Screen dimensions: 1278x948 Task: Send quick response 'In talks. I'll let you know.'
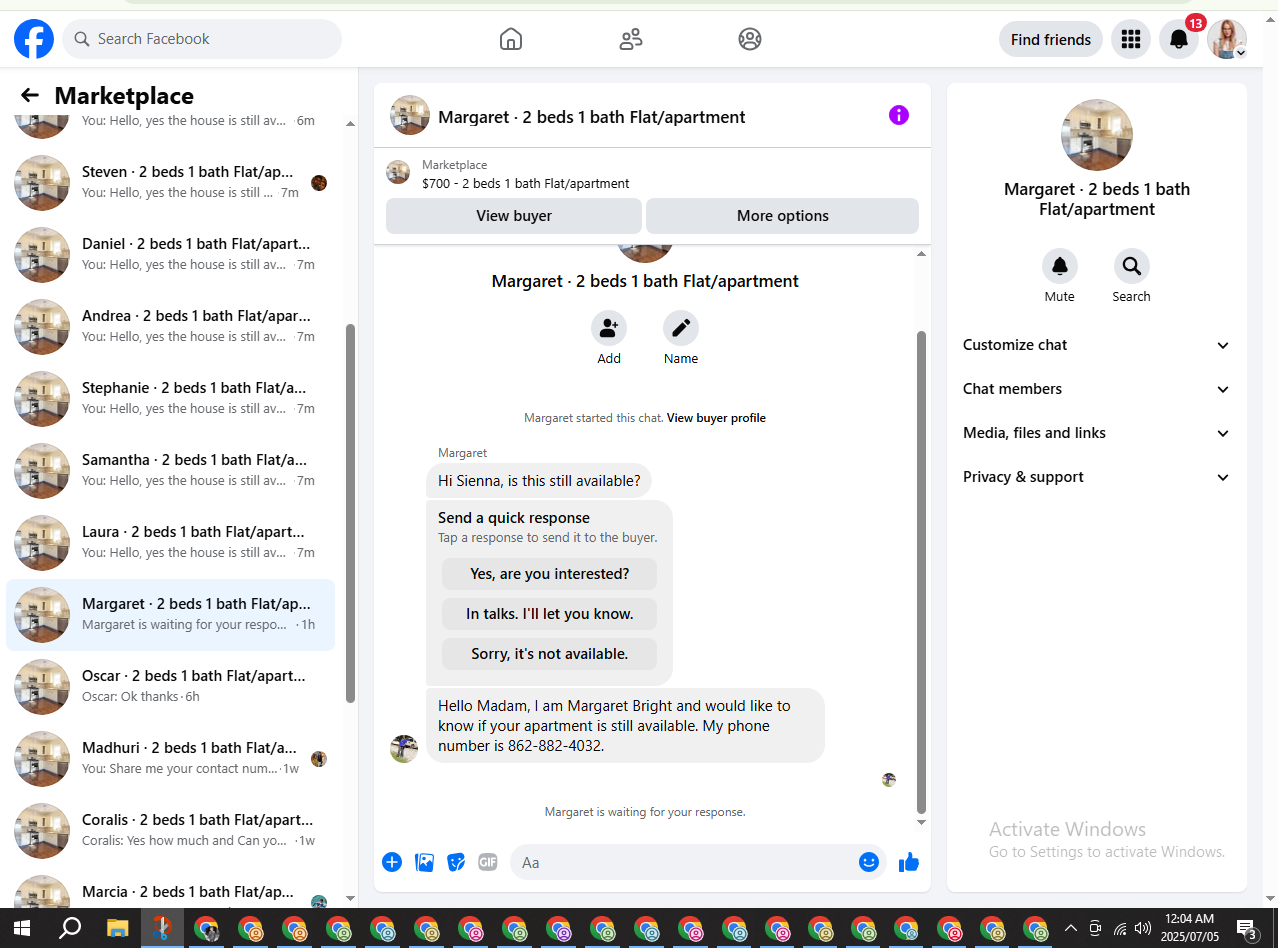(549, 614)
